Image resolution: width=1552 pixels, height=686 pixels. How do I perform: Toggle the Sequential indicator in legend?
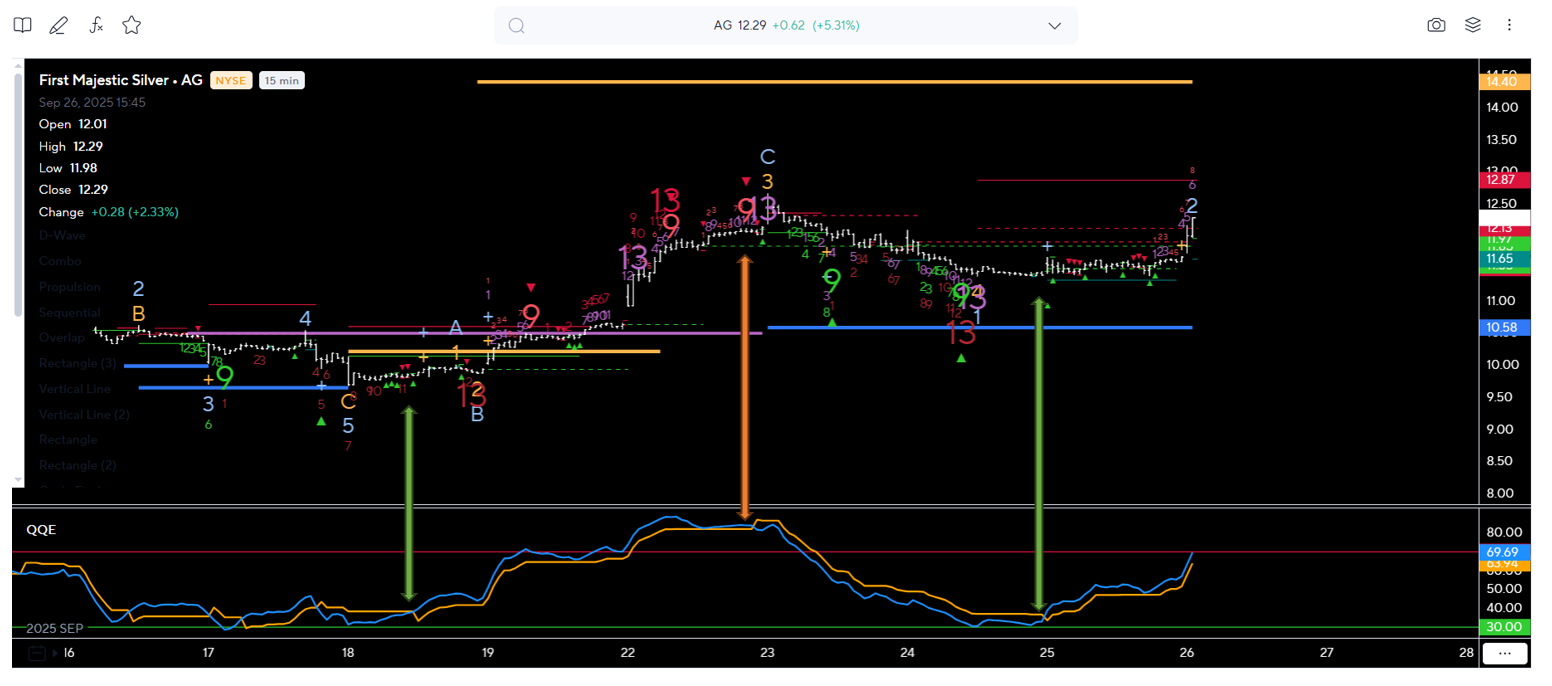click(x=71, y=312)
